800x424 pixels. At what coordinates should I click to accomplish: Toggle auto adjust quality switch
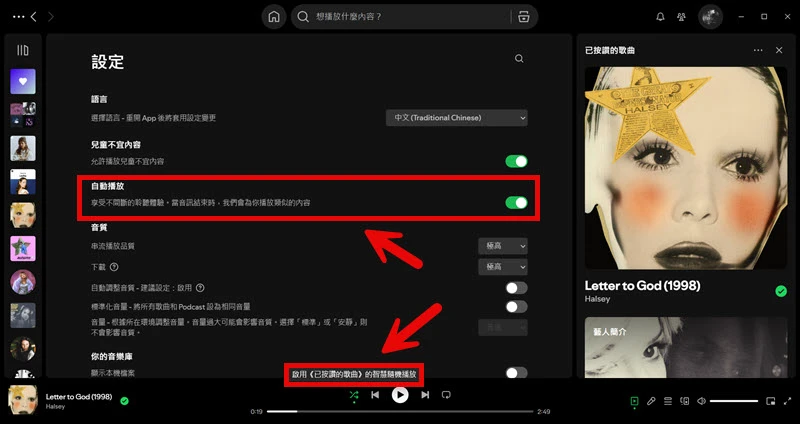click(x=516, y=288)
